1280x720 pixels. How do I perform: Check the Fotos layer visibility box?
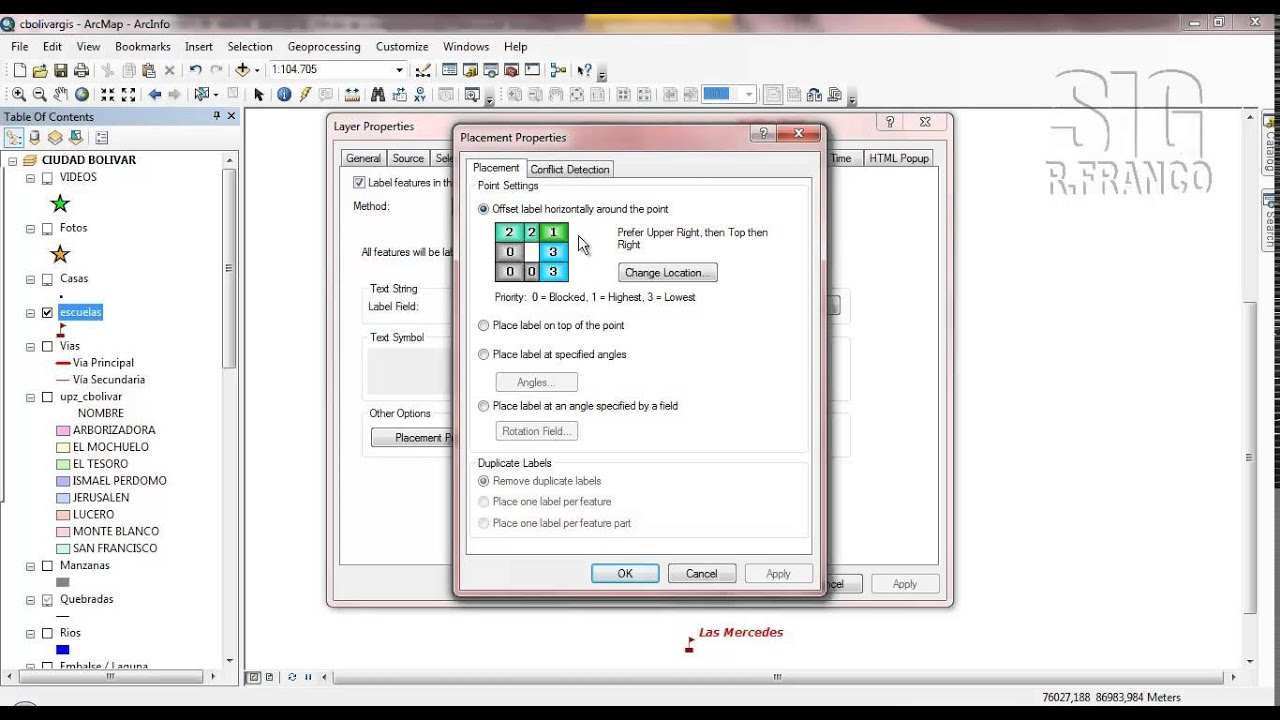[x=47, y=229]
